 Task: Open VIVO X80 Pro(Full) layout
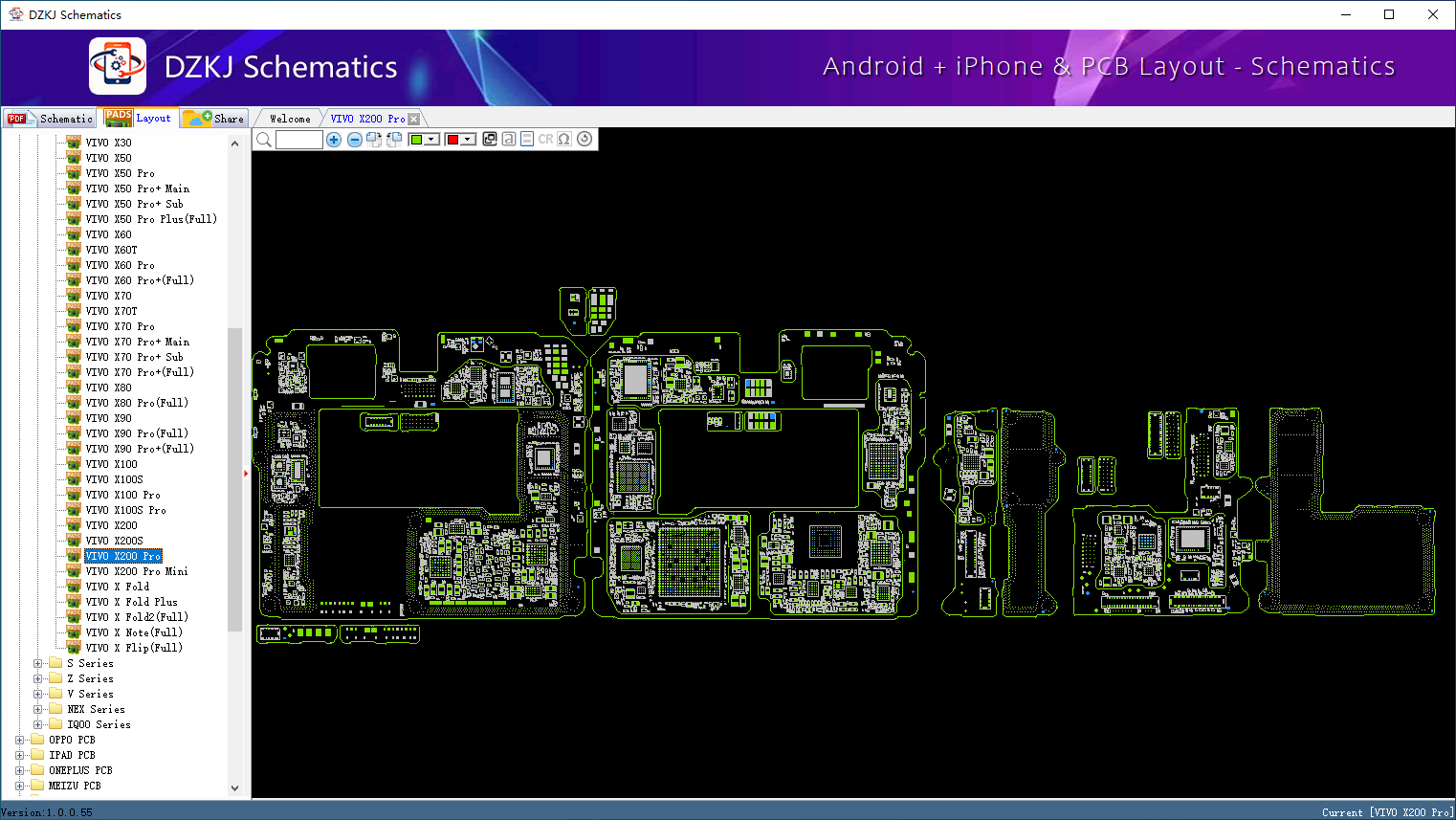(137, 403)
